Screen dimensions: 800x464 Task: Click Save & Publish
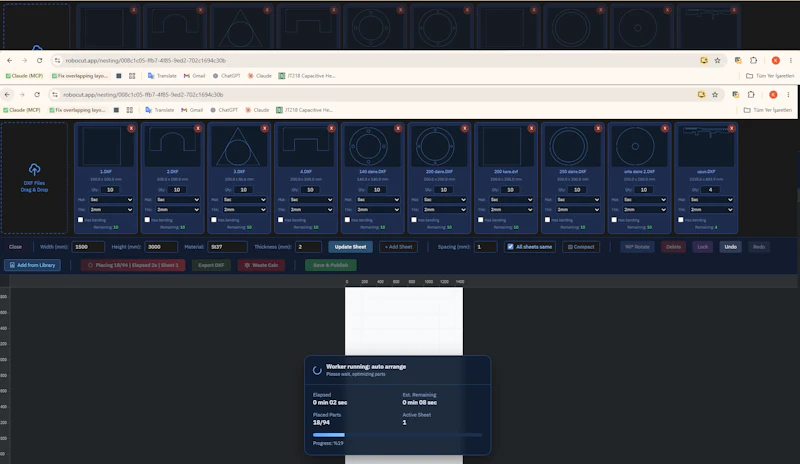pos(331,265)
